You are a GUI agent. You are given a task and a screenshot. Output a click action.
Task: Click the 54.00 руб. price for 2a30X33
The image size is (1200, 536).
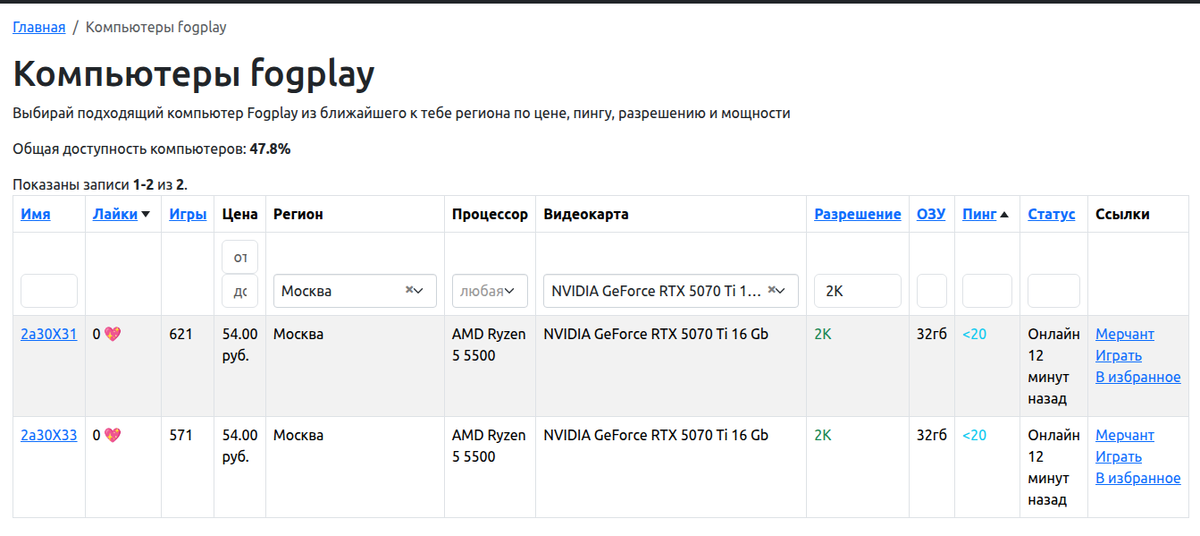click(x=240, y=446)
